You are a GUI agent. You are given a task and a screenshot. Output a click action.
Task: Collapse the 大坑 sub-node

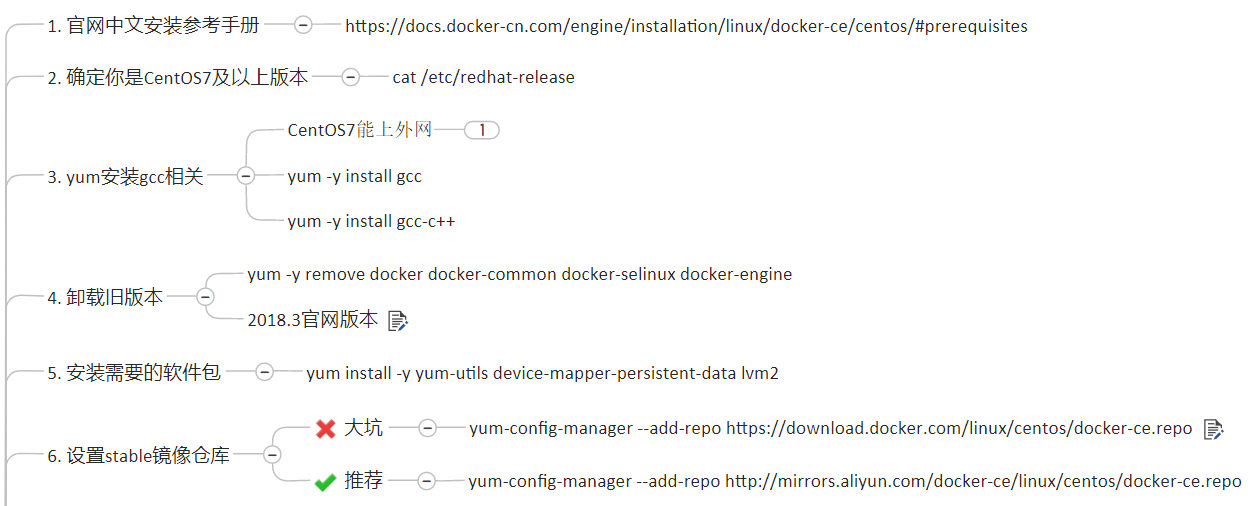click(426, 428)
